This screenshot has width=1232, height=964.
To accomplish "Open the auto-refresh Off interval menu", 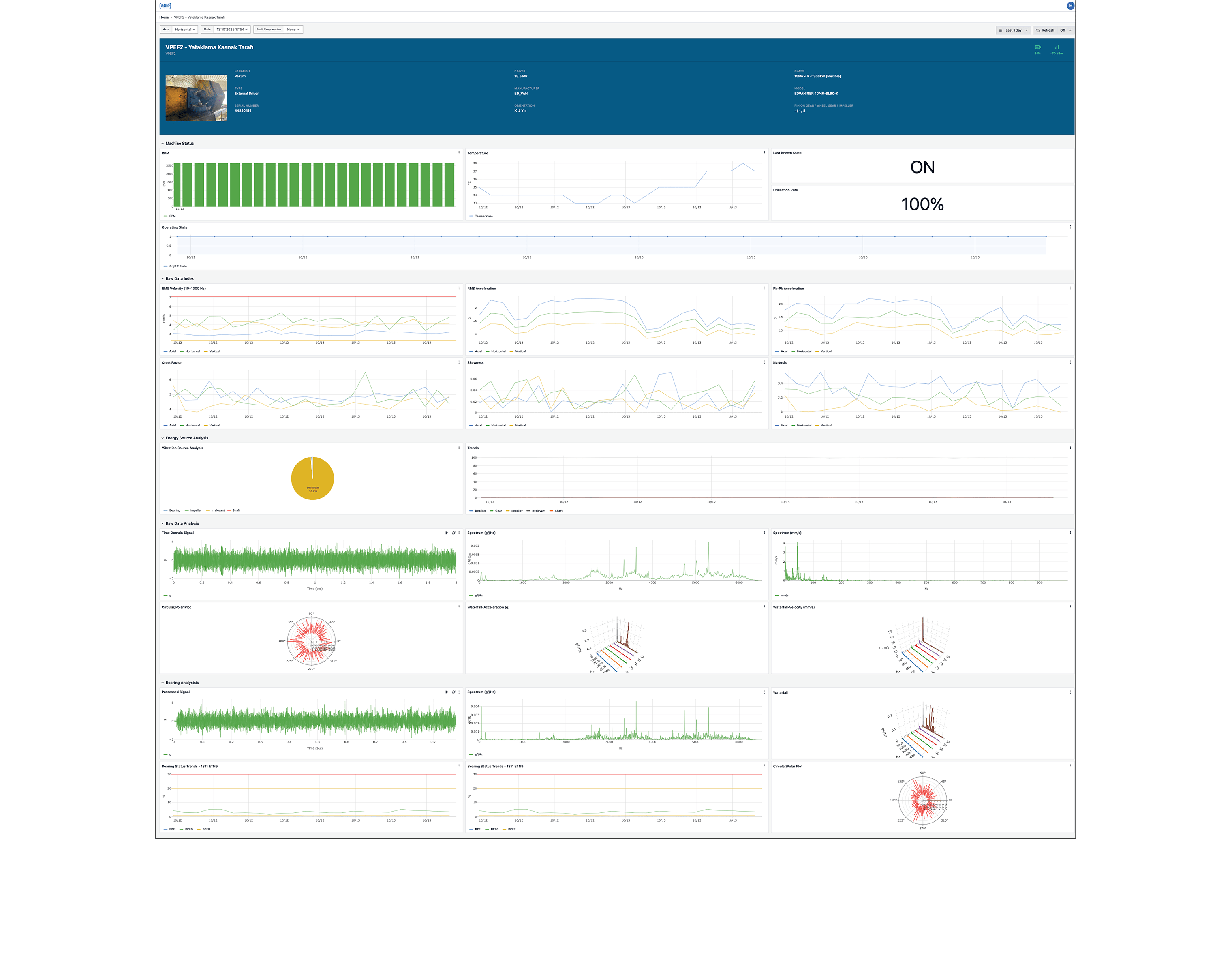I will pos(1065,30).
